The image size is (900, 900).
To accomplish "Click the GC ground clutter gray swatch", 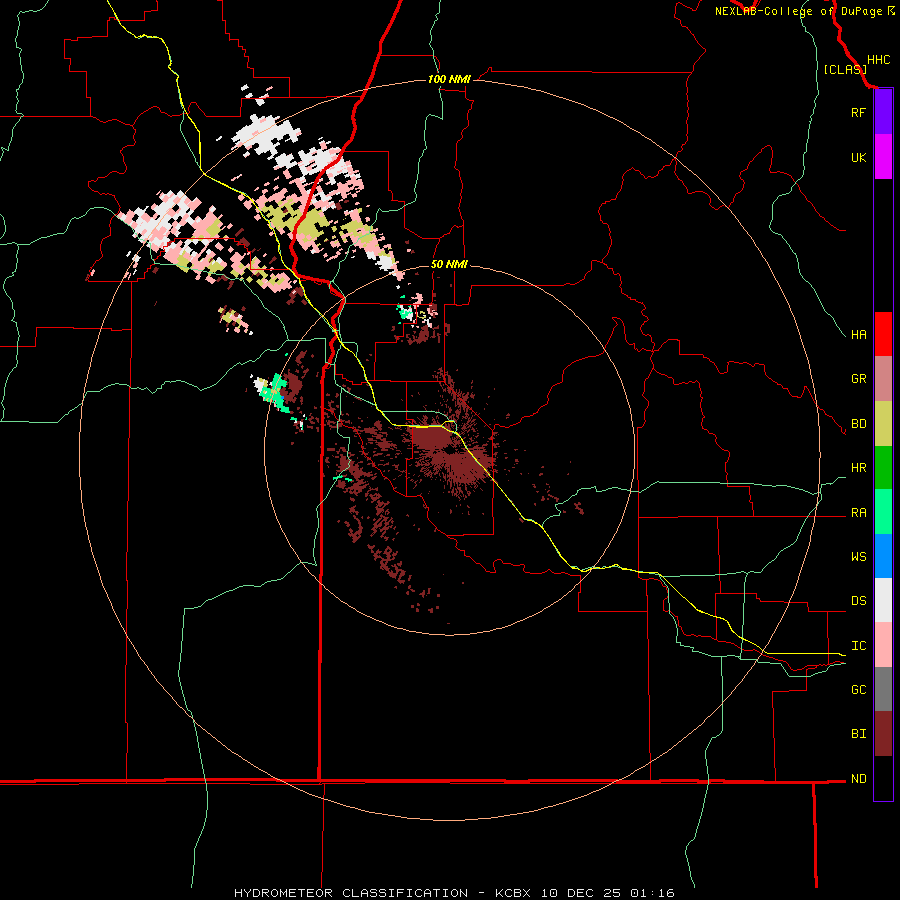I will point(883,689).
